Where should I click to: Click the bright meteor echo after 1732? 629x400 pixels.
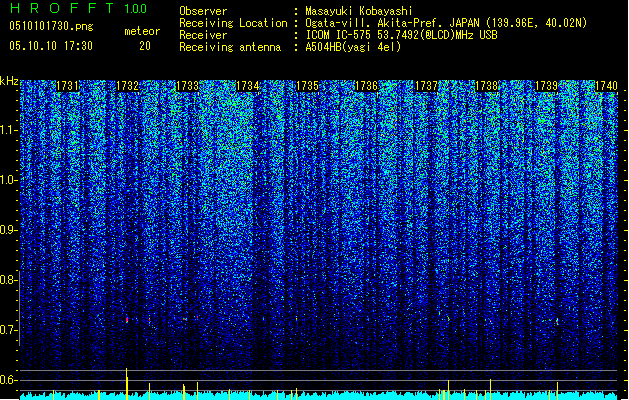[127, 320]
